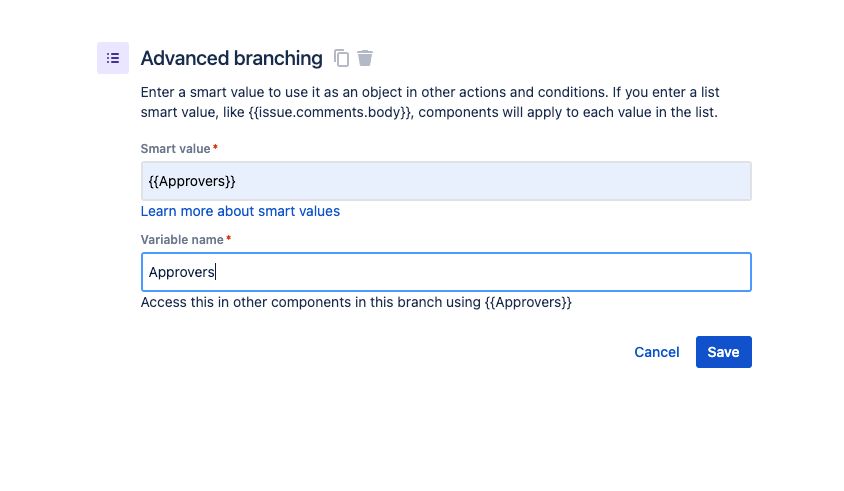Image resolution: width=844 pixels, height=491 pixels.
Task: Click into the Variable name text box
Action: [x=446, y=272]
